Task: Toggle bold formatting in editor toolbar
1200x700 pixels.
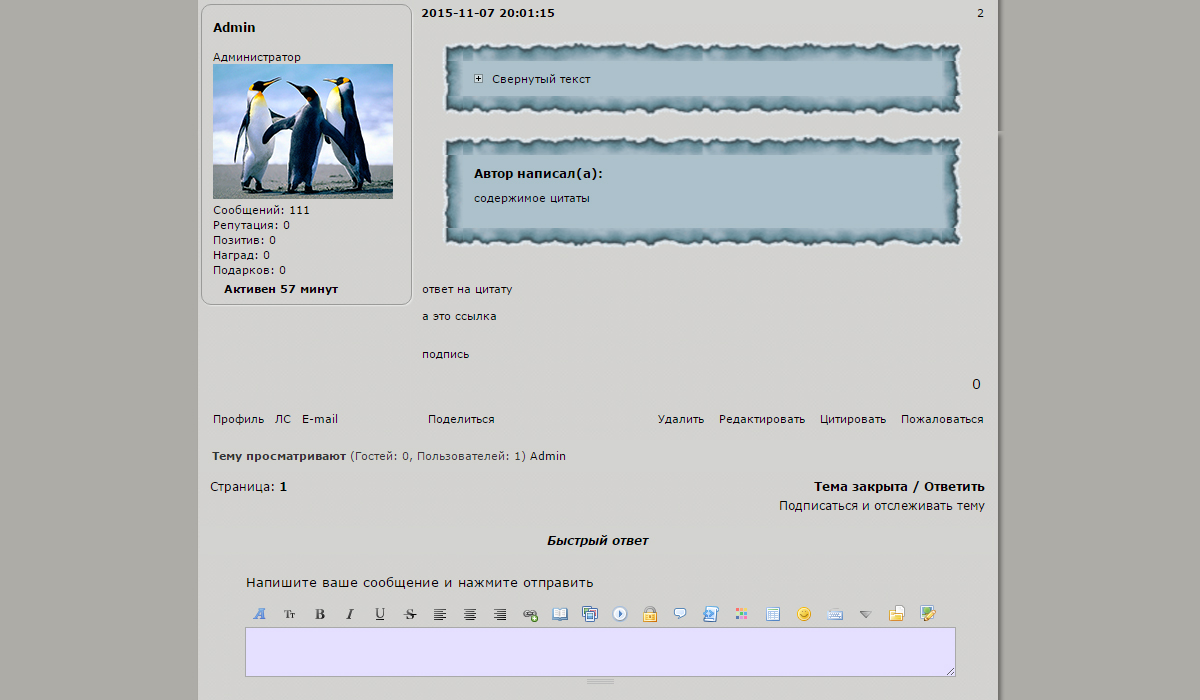Action: [x=320, y=614]
